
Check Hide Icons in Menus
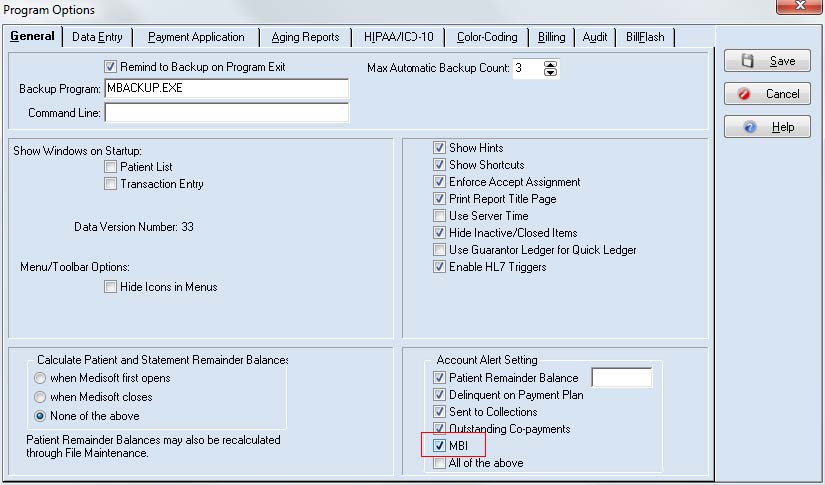(x=111, y=287)
